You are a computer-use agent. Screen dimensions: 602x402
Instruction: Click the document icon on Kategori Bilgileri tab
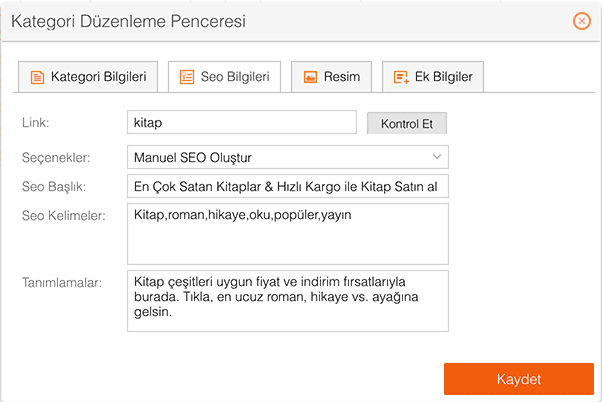pyautogui.click(x=37, y=77)
